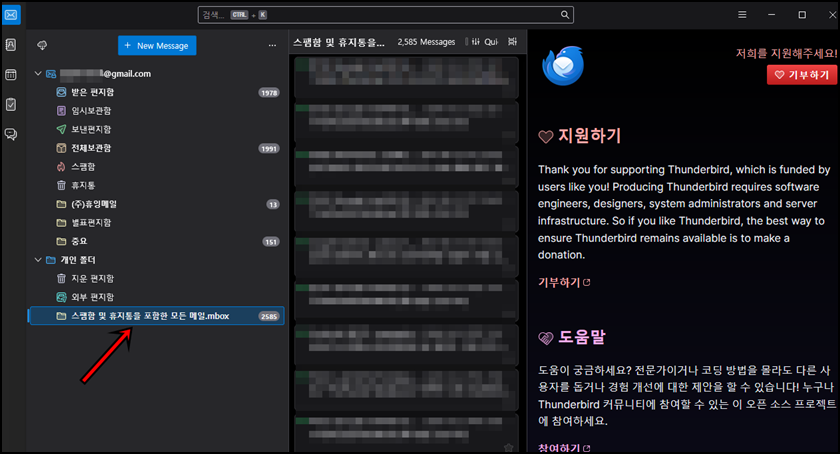Open the 참여하기 link under 도움말
The width and height of the screenshot is (840, 454).
(x=564, y=448)
